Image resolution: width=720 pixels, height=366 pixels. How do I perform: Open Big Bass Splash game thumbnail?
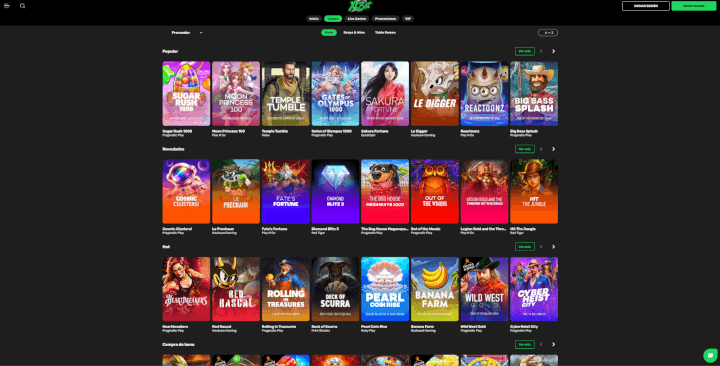click(534, 94)
